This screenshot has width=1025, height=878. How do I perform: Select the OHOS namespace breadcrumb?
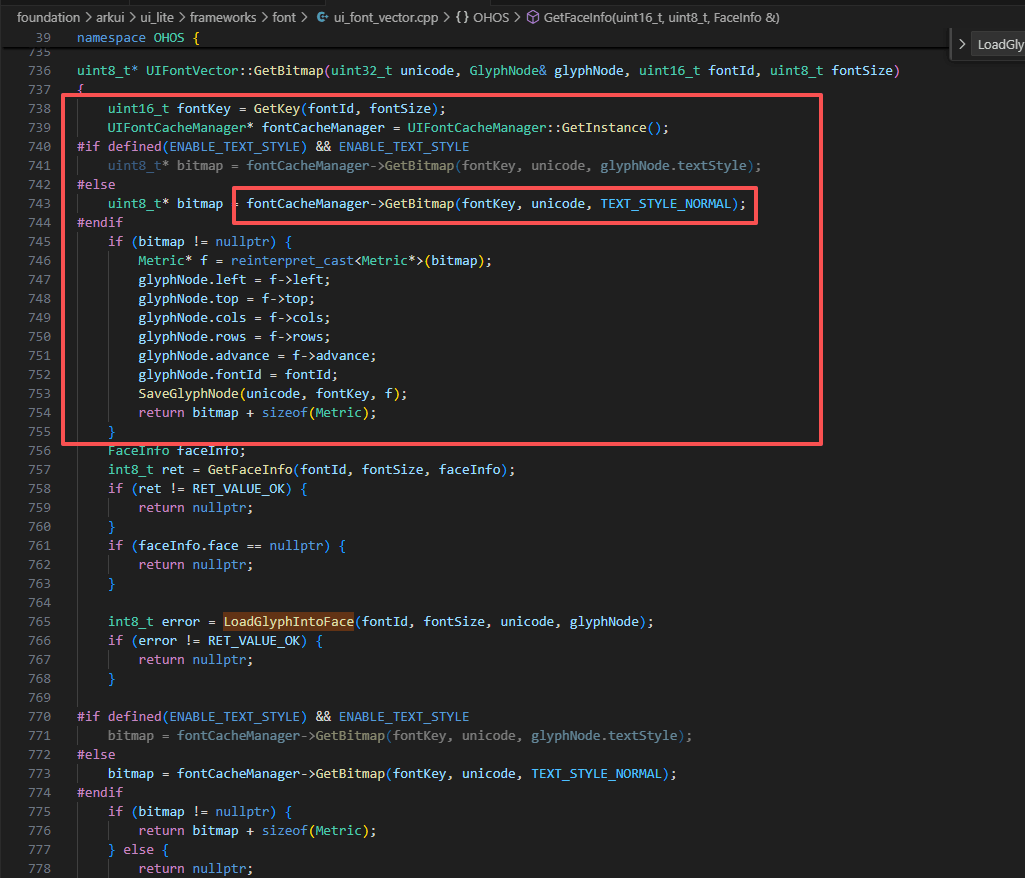pyautogui.click(x=491, y=18)
